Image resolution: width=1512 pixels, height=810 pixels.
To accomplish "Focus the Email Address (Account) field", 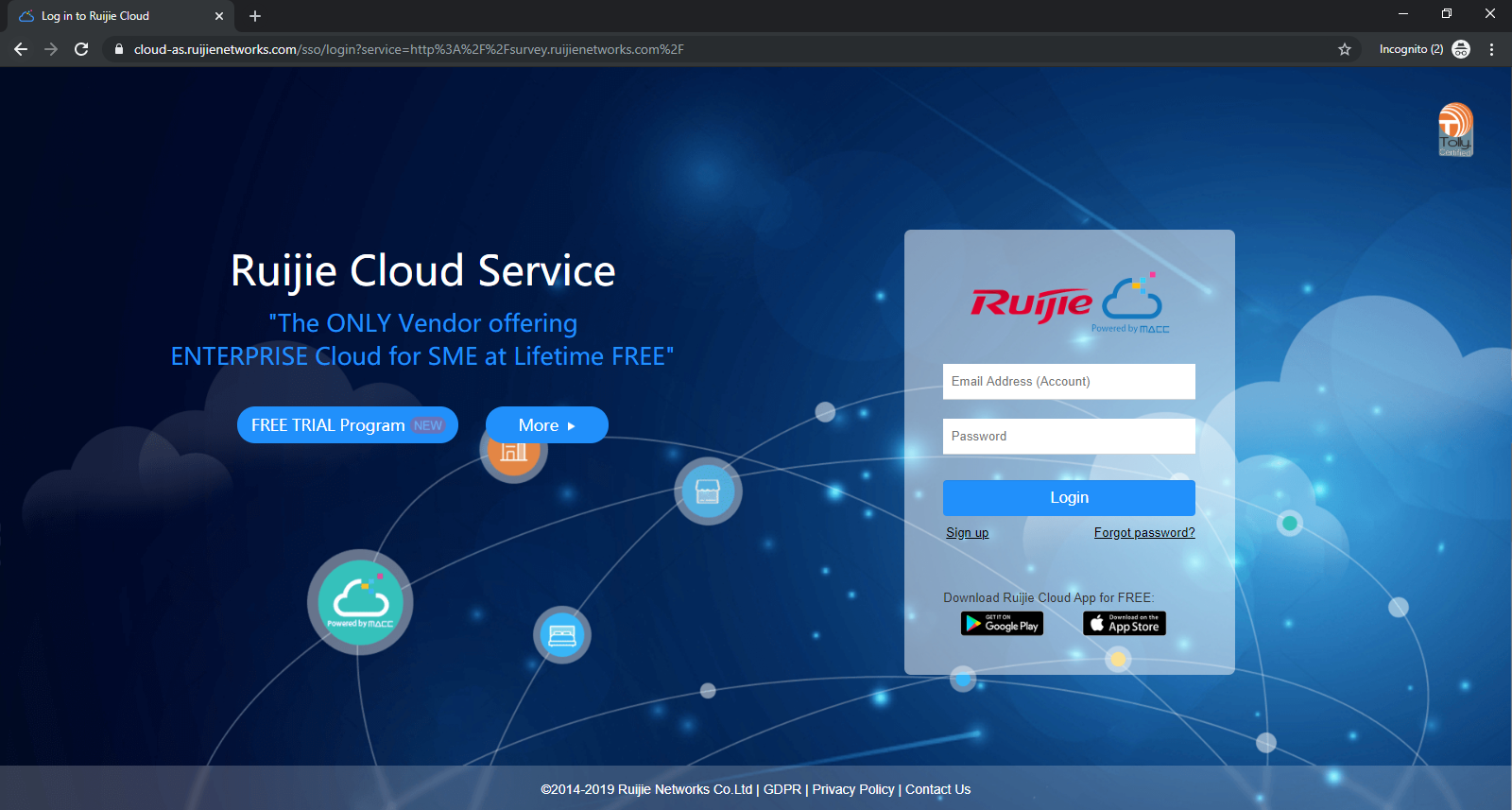I will click(1069, 382).
